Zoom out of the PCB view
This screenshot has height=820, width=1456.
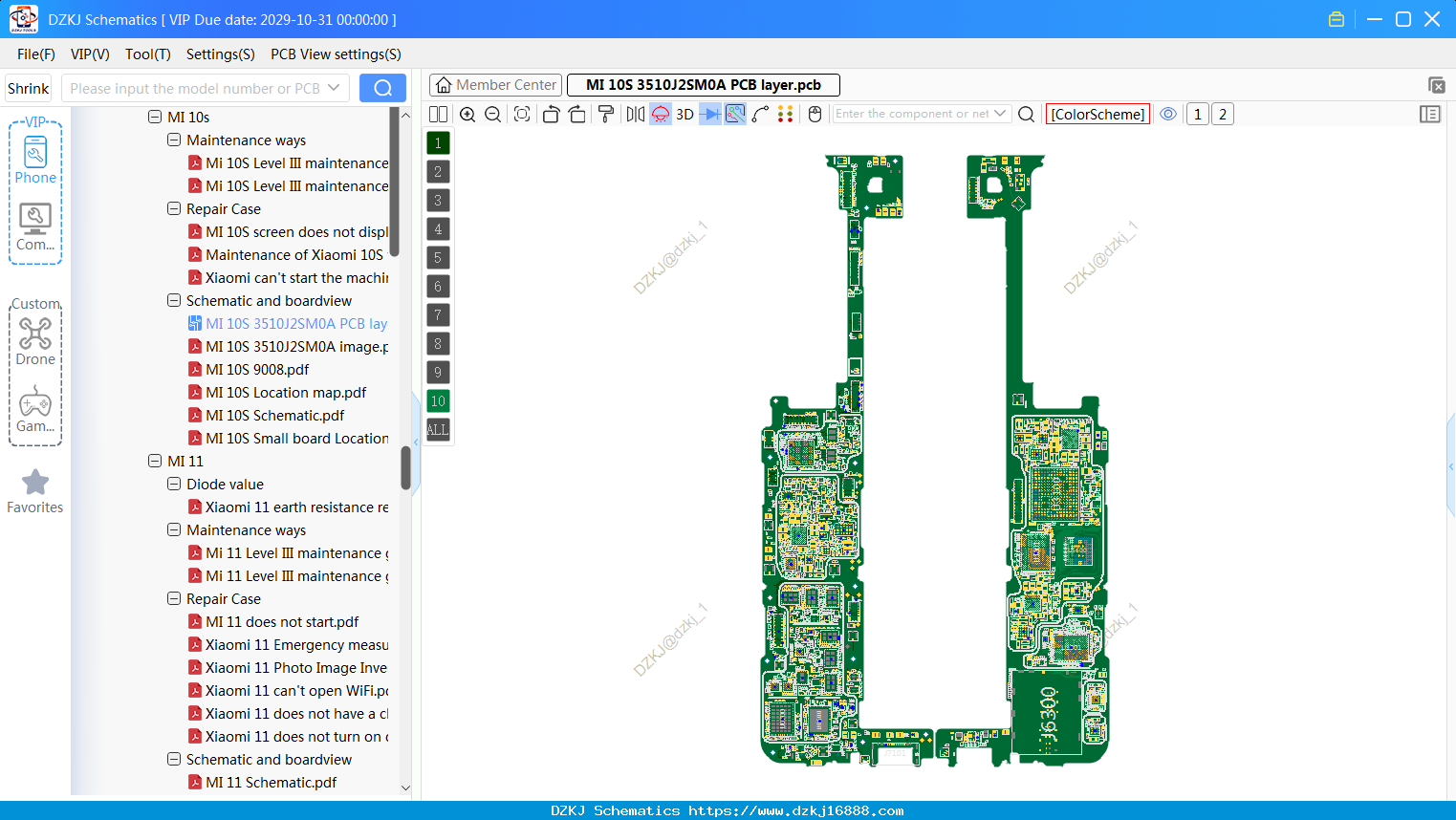(x=493, y=114)
